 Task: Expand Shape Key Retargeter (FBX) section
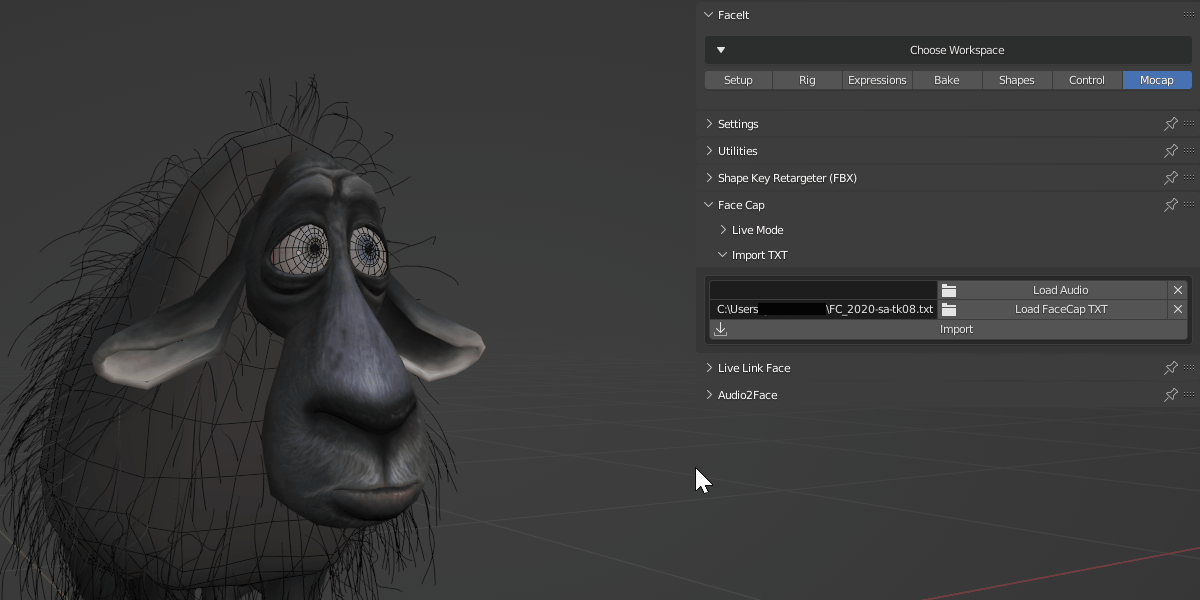coord(709,178)
